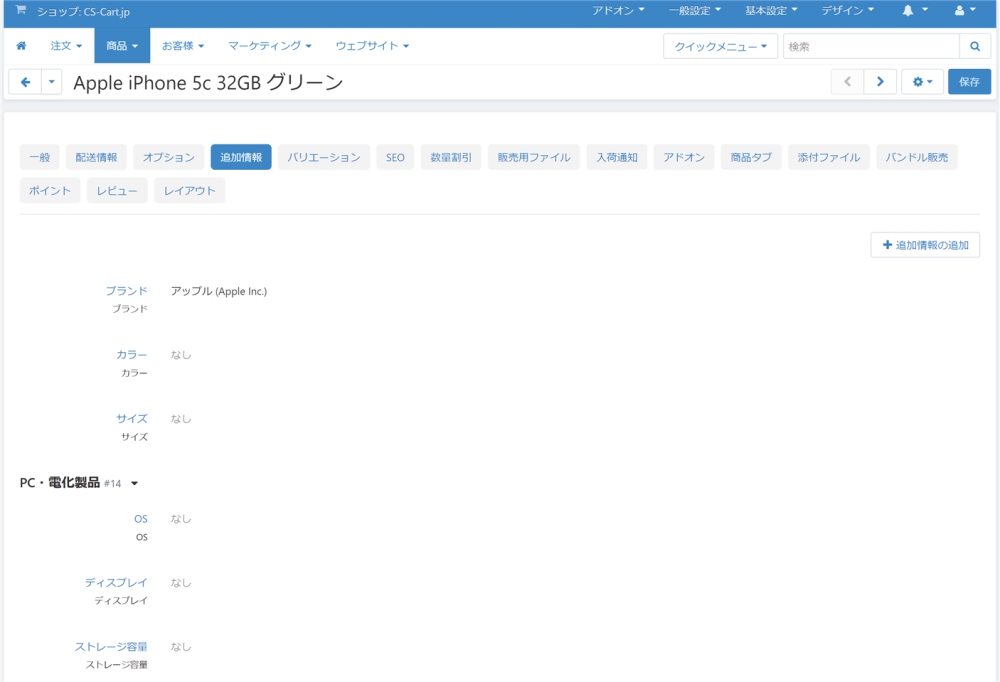Open the アドオン top menu

coord(618,10)
